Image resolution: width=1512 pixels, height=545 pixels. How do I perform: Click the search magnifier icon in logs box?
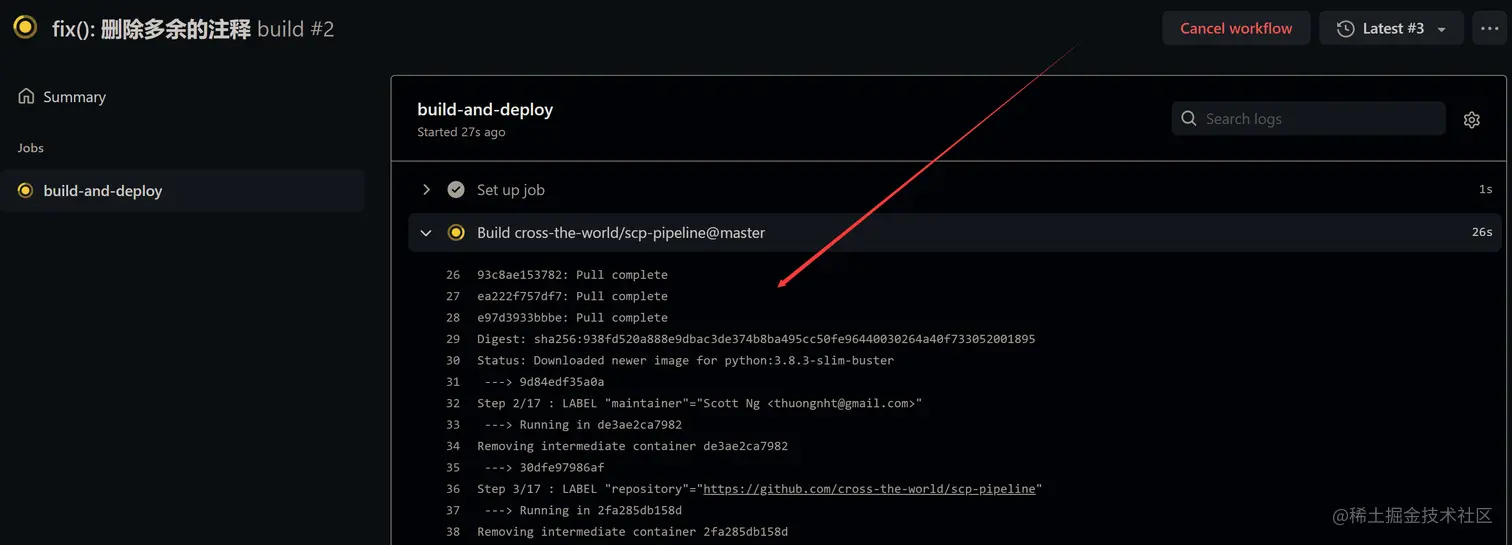tap(1189, 118)
